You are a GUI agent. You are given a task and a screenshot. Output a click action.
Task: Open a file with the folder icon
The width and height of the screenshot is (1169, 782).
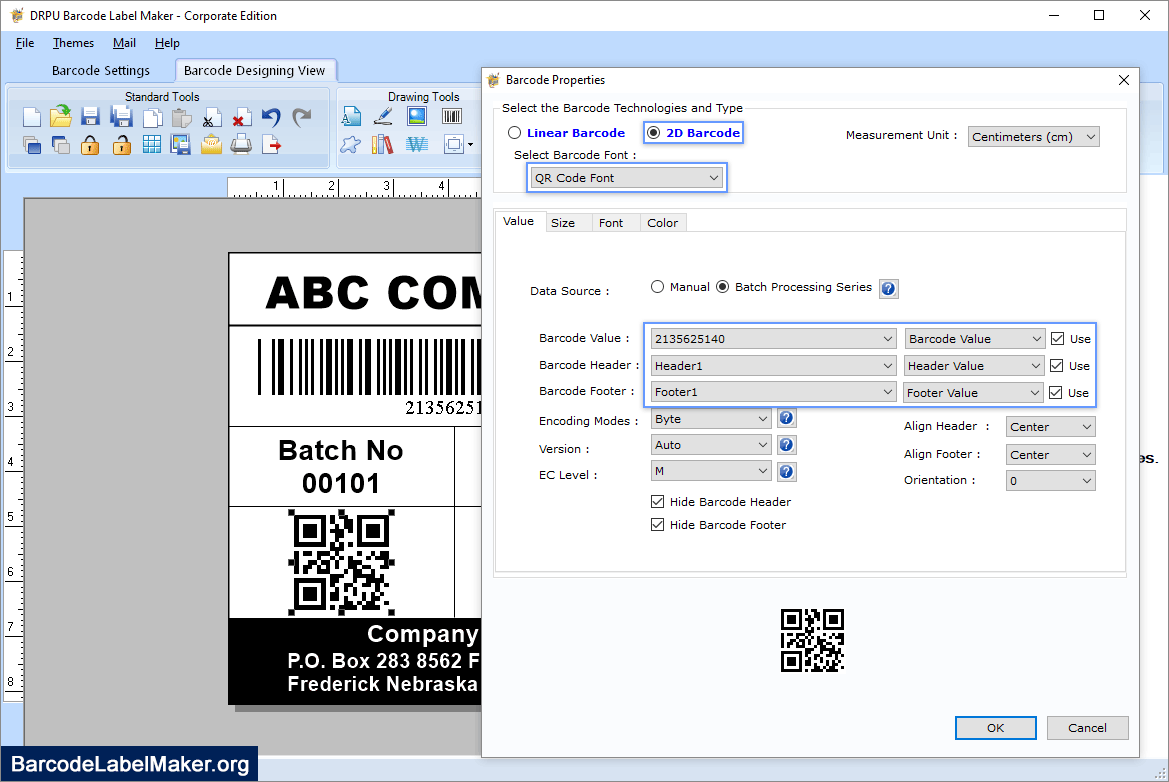[x=61, y=116]
